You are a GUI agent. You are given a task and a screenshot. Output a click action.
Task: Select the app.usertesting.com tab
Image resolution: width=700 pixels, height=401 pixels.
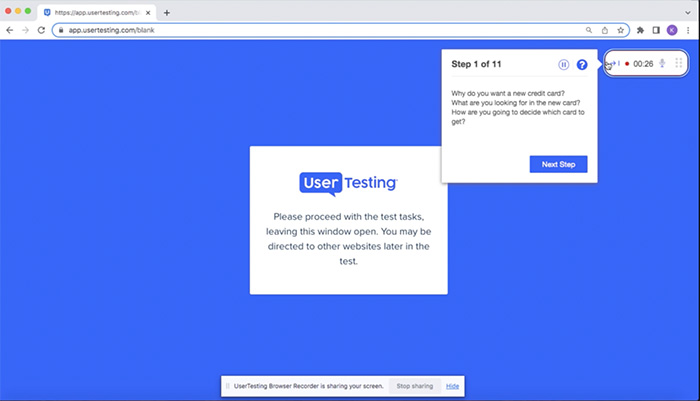97,13
